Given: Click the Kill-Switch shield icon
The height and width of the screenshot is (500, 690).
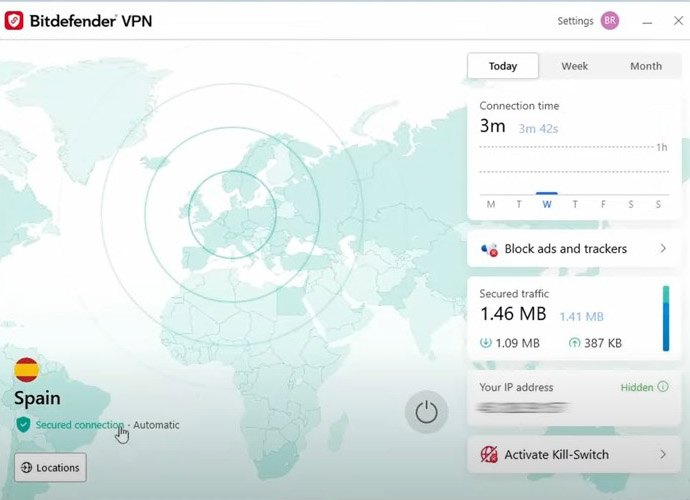Looking at the screenshot, I should (489, 455).
